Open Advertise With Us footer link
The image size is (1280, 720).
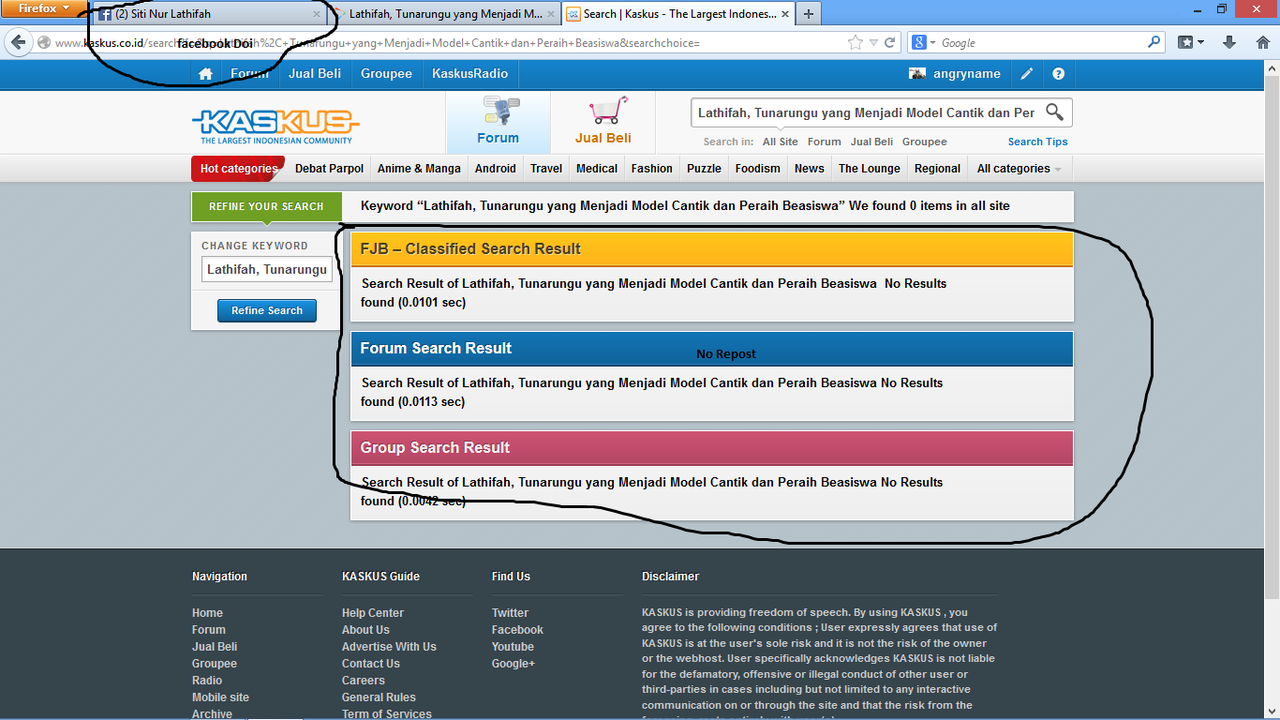coord(389,647)
